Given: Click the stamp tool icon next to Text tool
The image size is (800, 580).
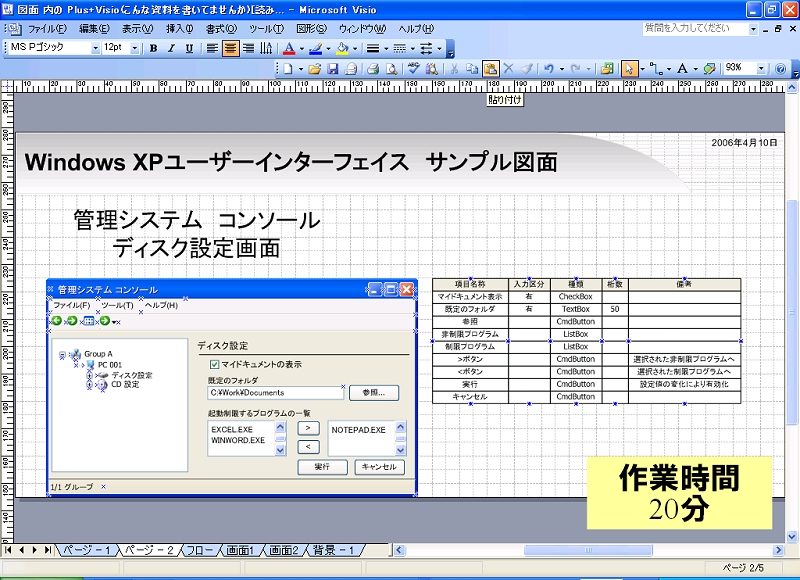Looking at the screenshot, I should [x=709, y=68].
